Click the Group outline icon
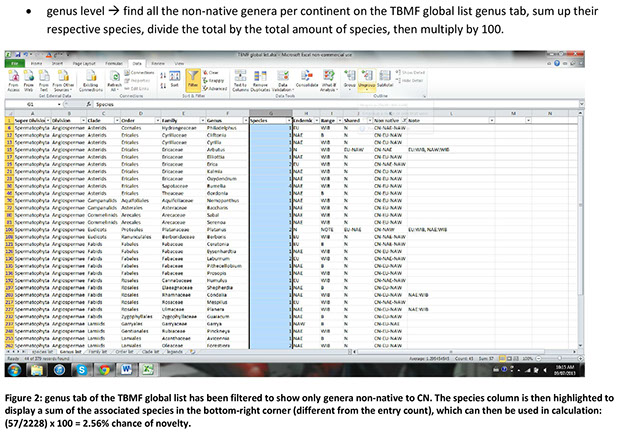Screen dimensions: 618x434 point(350,79)
